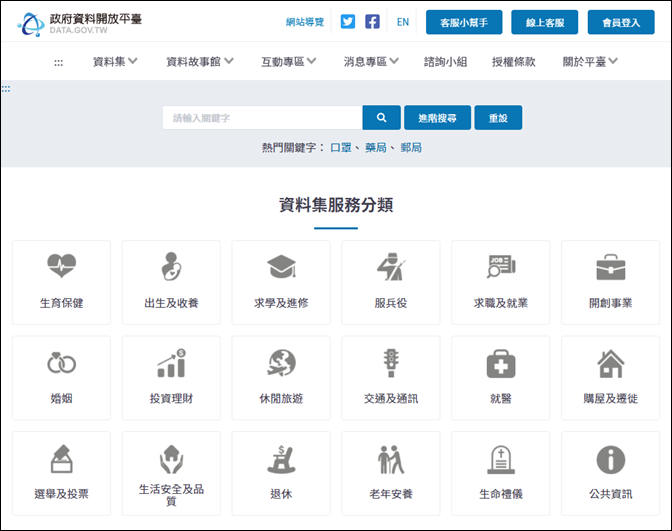This screenshot has width=672, height=531.
Task: Click the 求職及就業 label text
Action: click(x=501, y=303)
